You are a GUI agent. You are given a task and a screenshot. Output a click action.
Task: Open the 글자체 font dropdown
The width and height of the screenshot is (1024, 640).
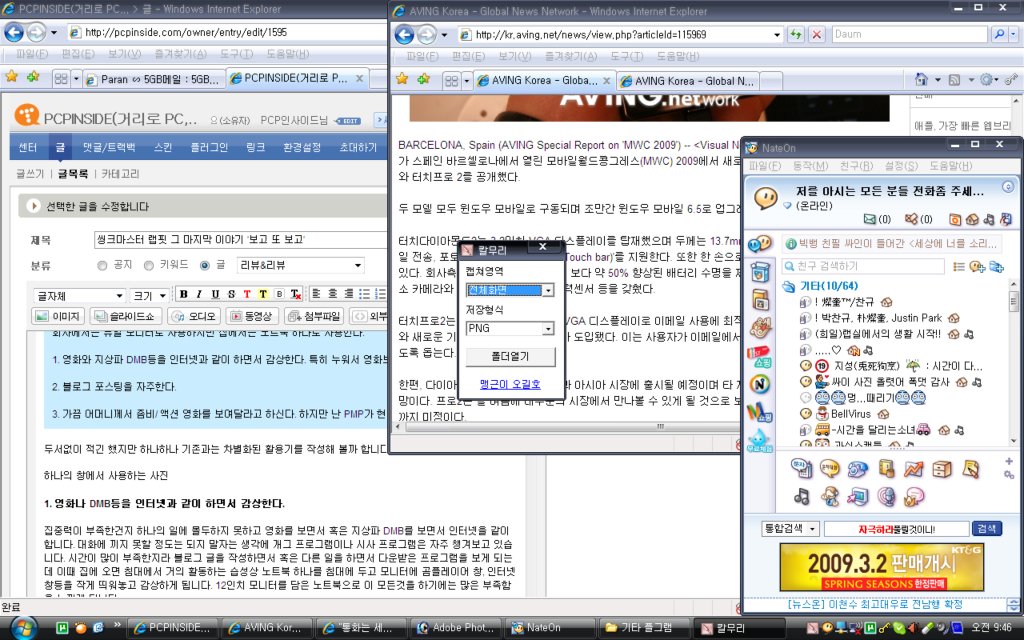pos(79,296)
